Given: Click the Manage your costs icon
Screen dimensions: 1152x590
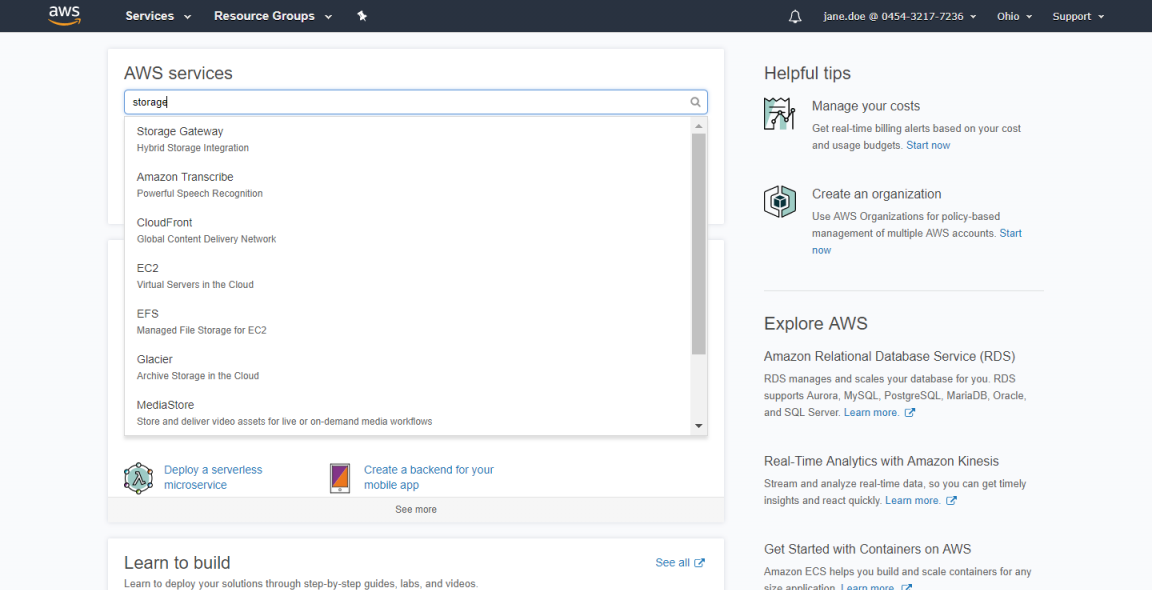Looking at the screenshot, I should tap(780, 114).
